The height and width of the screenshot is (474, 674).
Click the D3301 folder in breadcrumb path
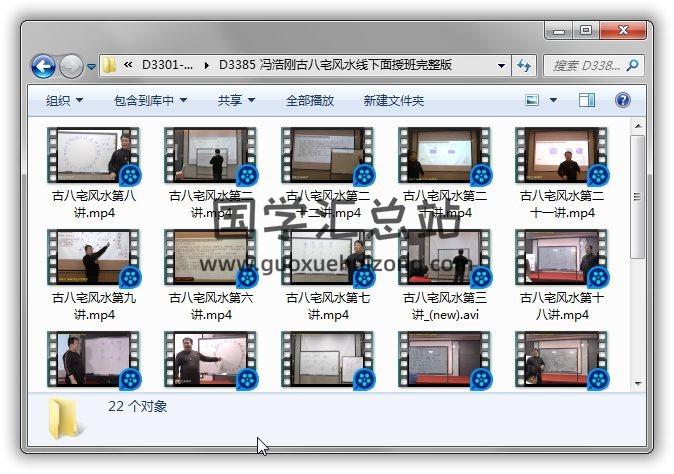click(169, 66)
